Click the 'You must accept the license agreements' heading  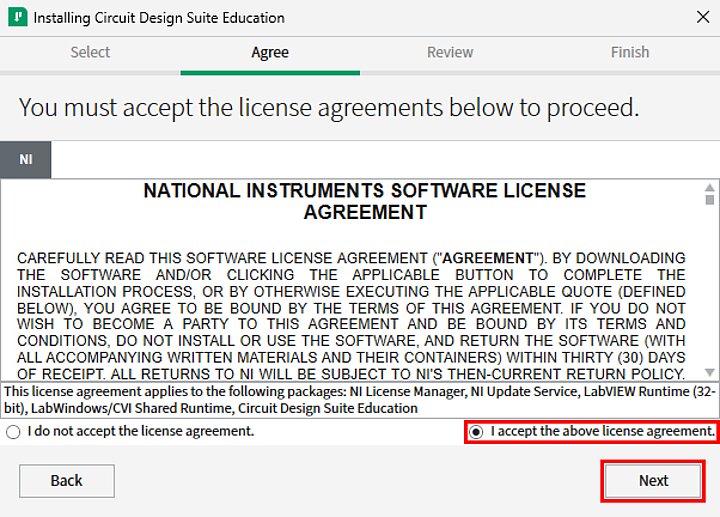(x=329, y=107)
